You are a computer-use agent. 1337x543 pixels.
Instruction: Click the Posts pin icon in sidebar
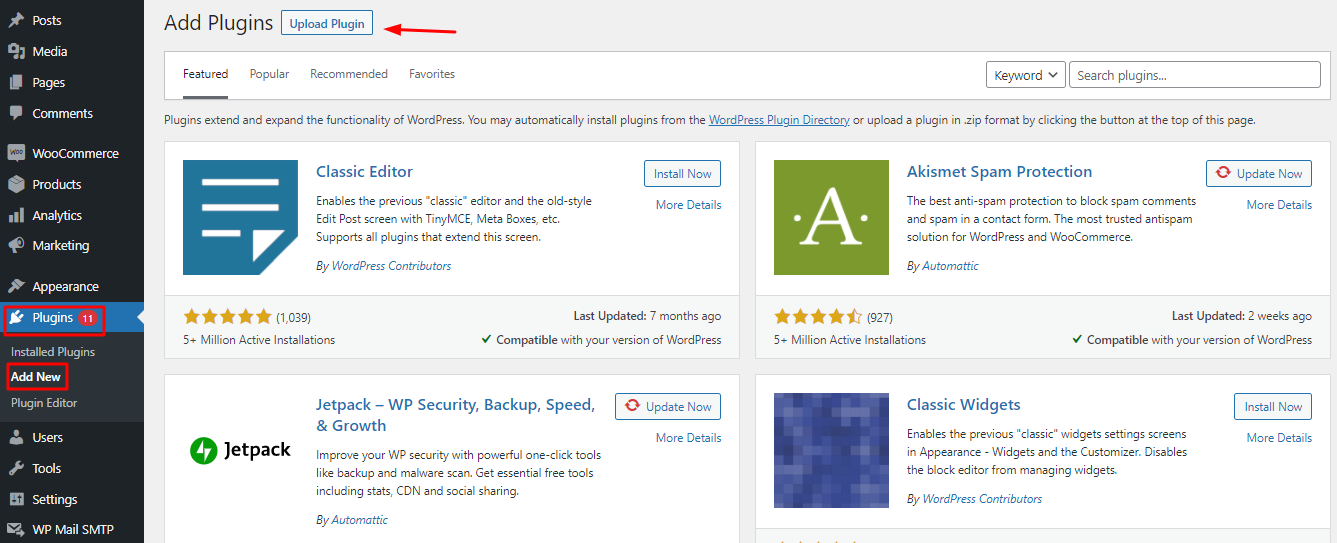[x=16, y=20]
